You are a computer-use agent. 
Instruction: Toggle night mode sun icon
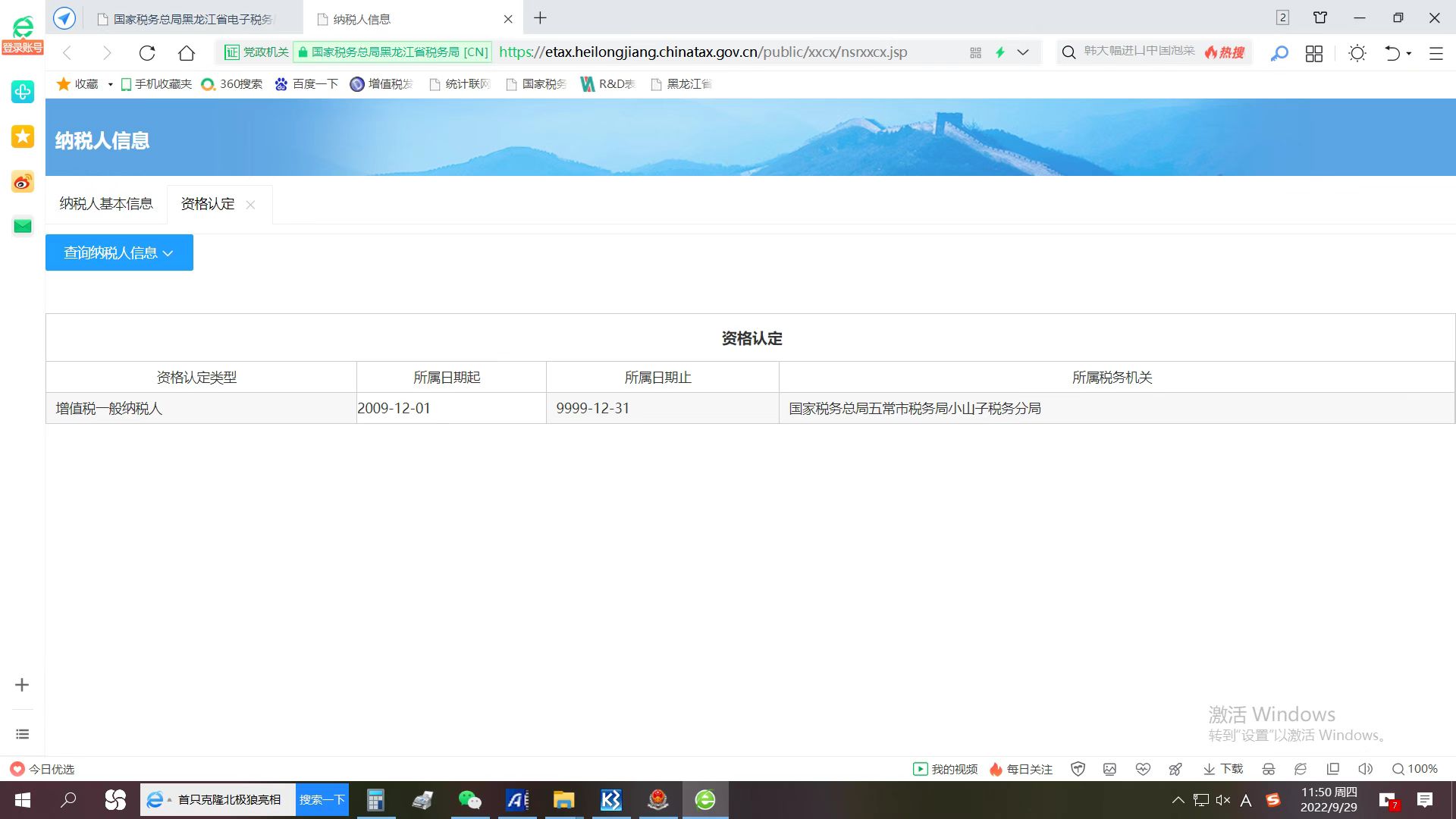[x=1357, y=53]
